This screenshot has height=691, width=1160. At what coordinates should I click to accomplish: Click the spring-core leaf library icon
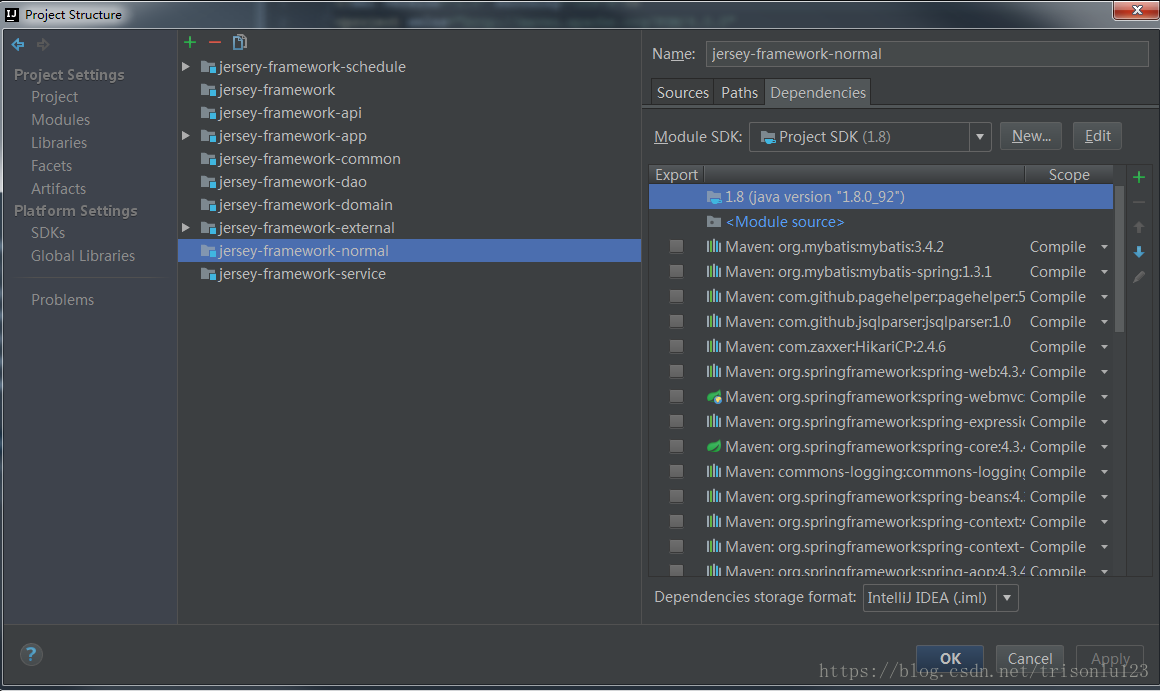click(x=714, y=447)
